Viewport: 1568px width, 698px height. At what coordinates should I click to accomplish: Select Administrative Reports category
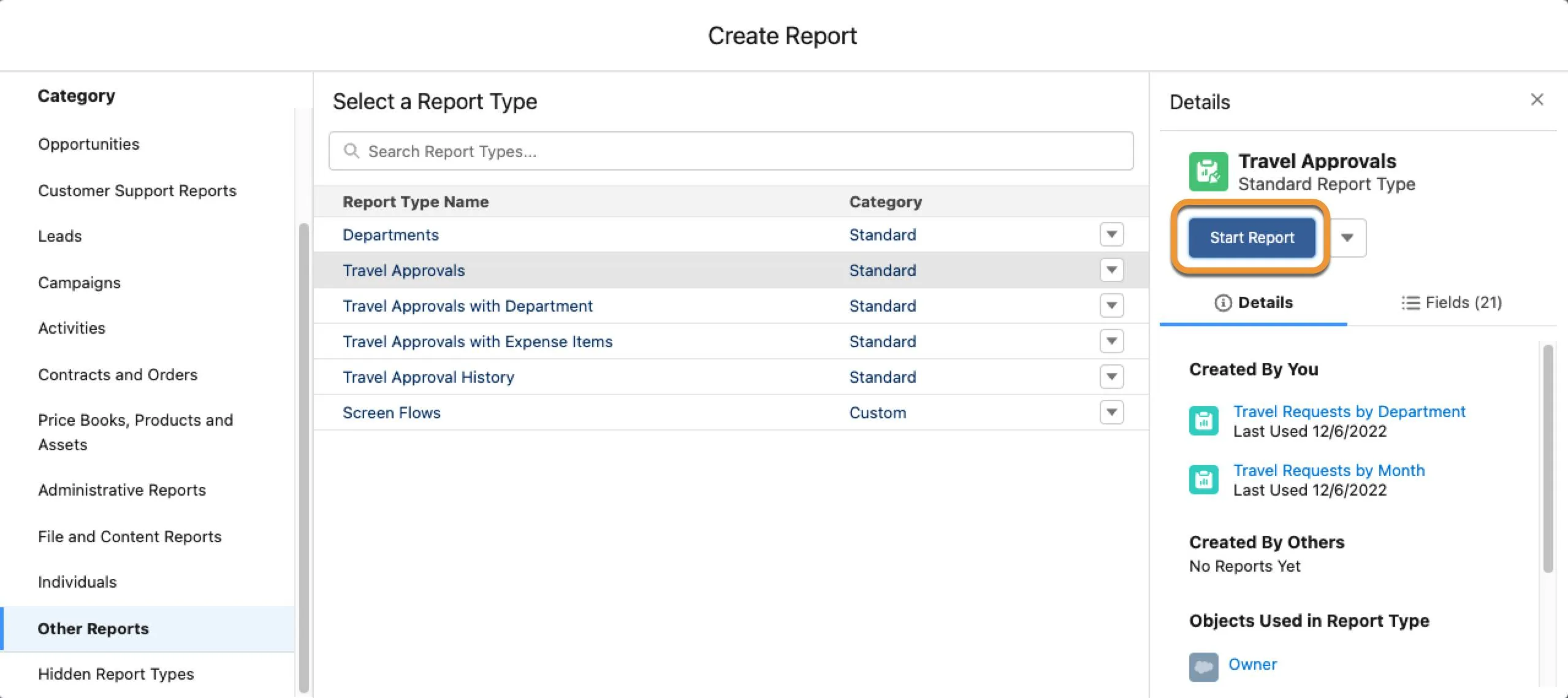(x=121, y=490)
